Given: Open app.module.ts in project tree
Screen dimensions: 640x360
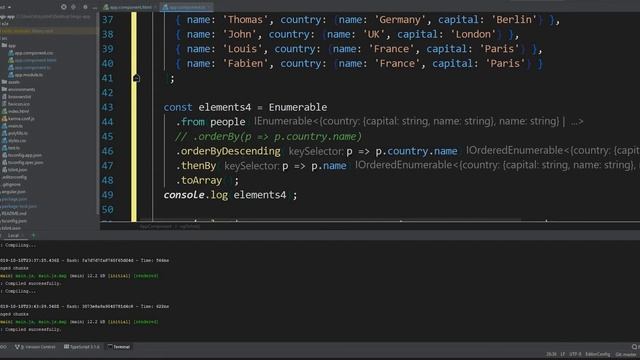Looking at the screenshot, I should [25, 75].
